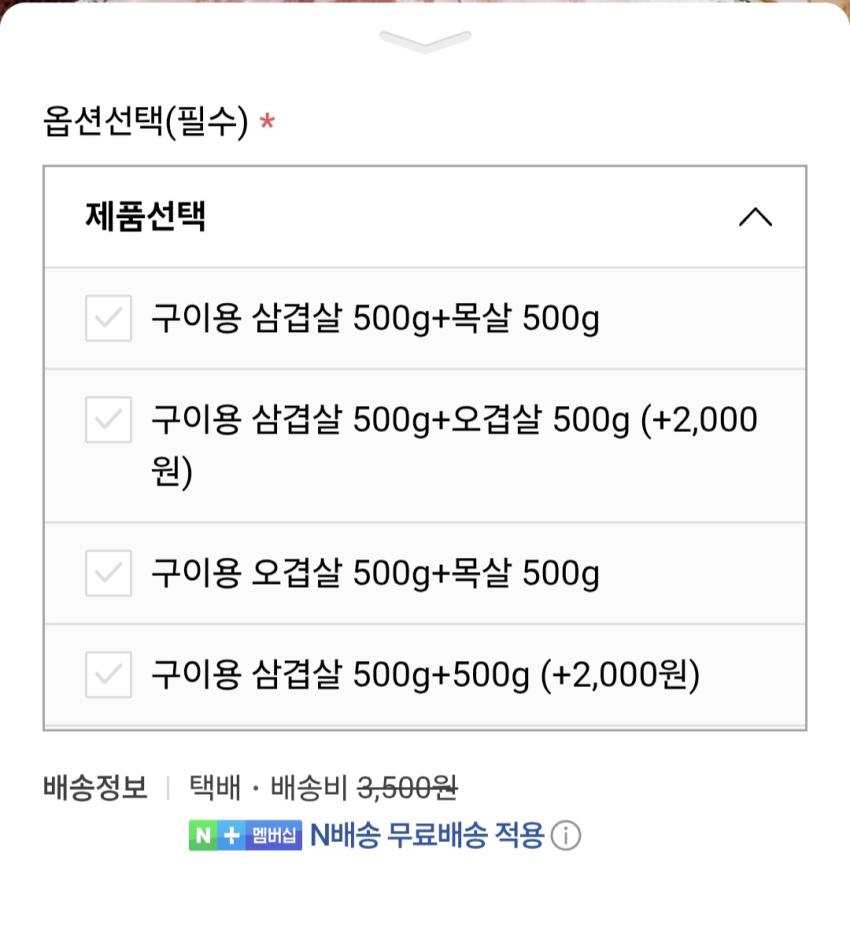The image size is (850, 927).
Task: Click the crossed-out 3,500원 shipping fee
Action: 407,788
